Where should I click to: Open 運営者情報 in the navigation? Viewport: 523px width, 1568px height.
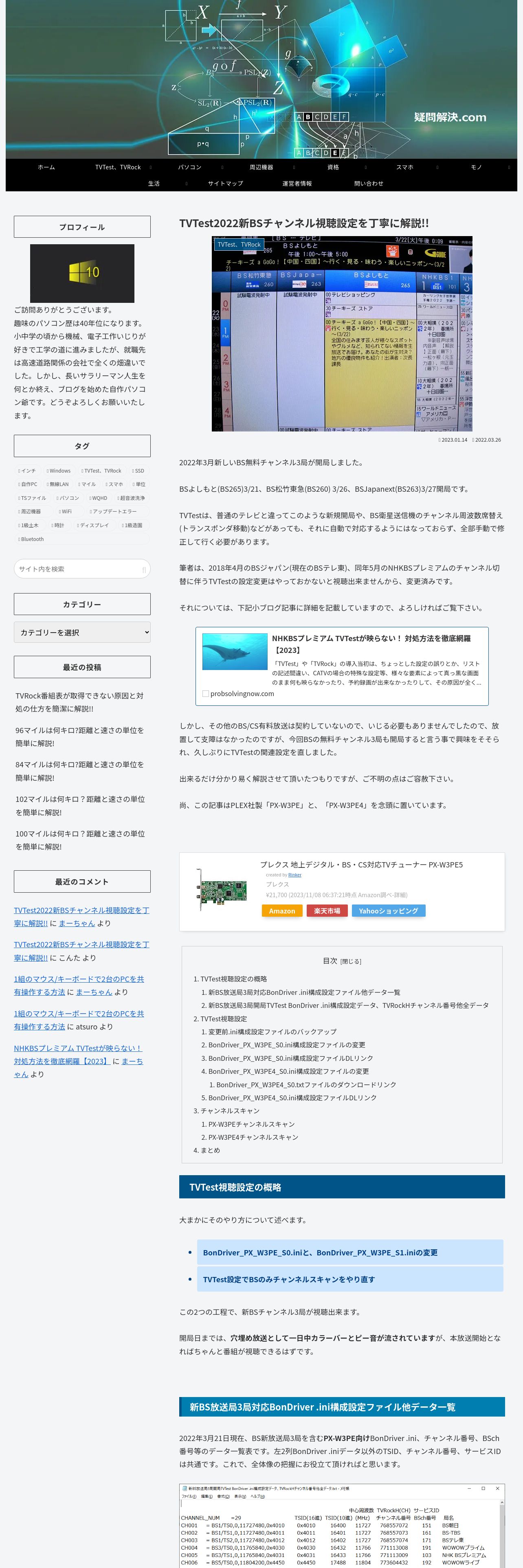point(297,183)
